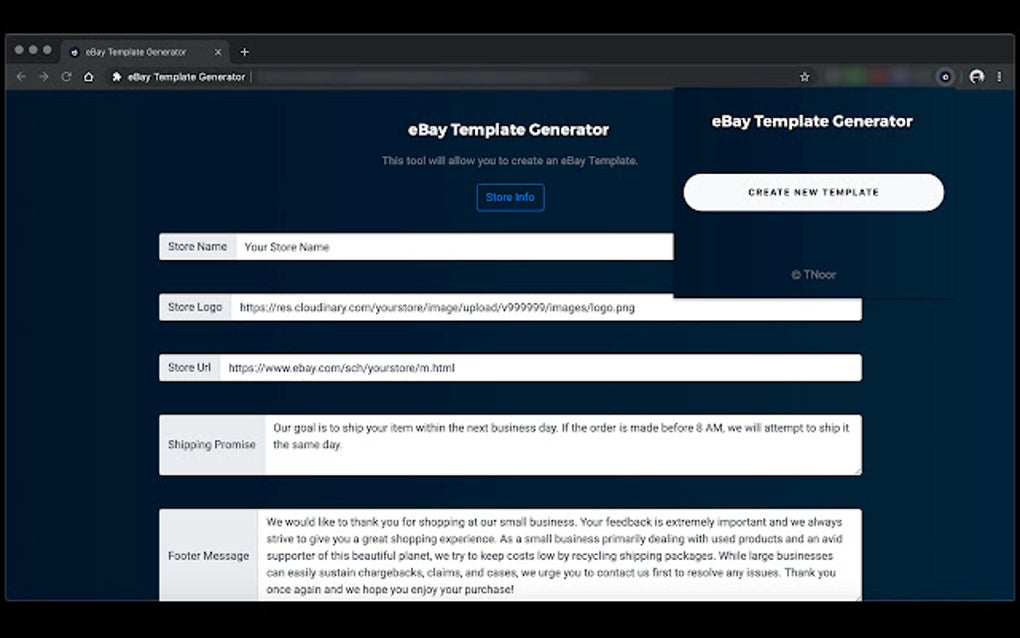
Task: Open the Chrome profile avatar icon
Action: pyautogui.click(x=976, y=76)
